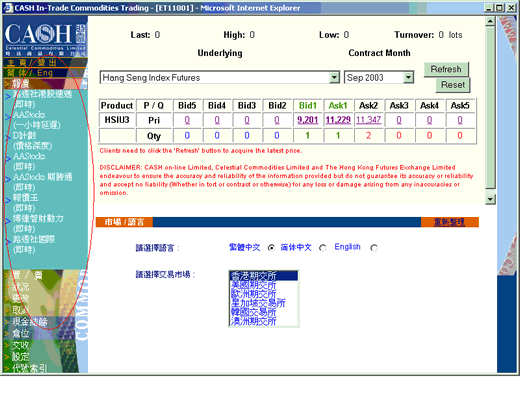The image size is (520, 406).
Task: Click the 主頁 link in the sidebar
Action: tap(17, 63)
